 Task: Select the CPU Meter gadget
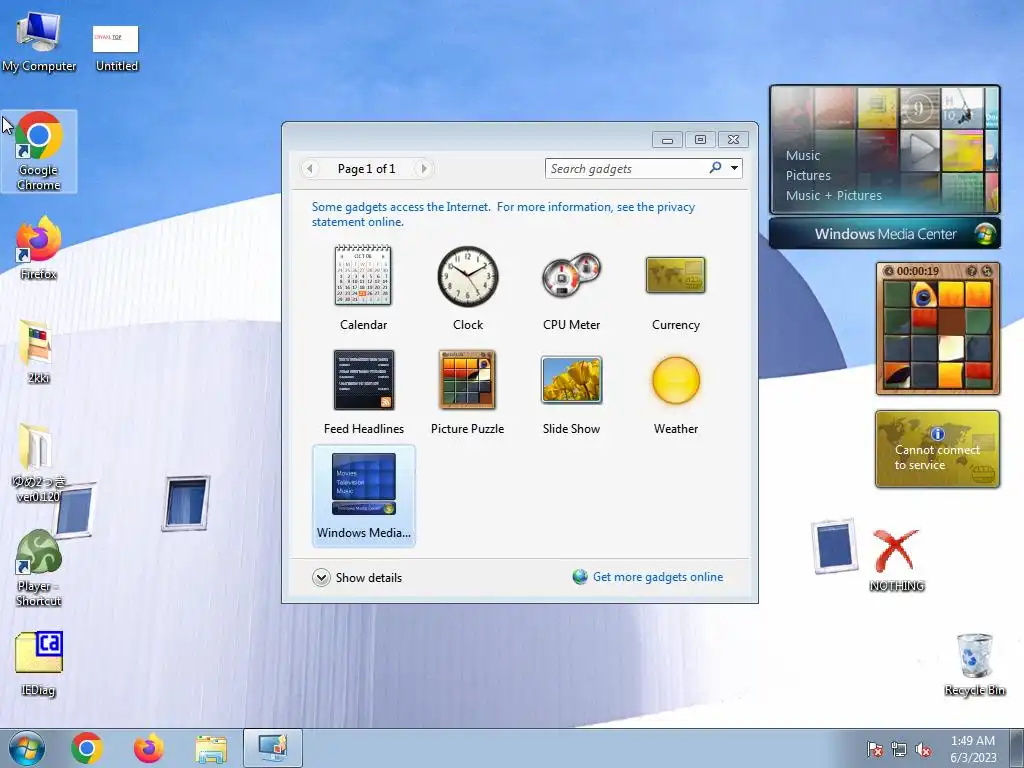point(571,287)
